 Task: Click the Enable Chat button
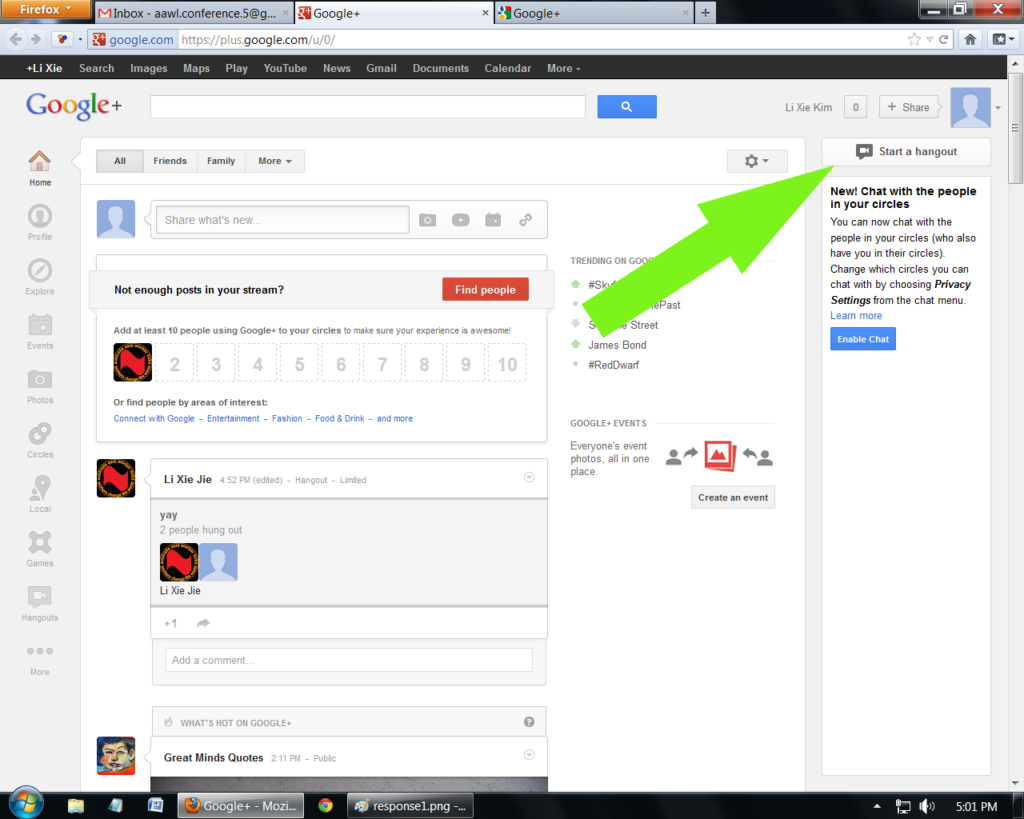point(863,339)
